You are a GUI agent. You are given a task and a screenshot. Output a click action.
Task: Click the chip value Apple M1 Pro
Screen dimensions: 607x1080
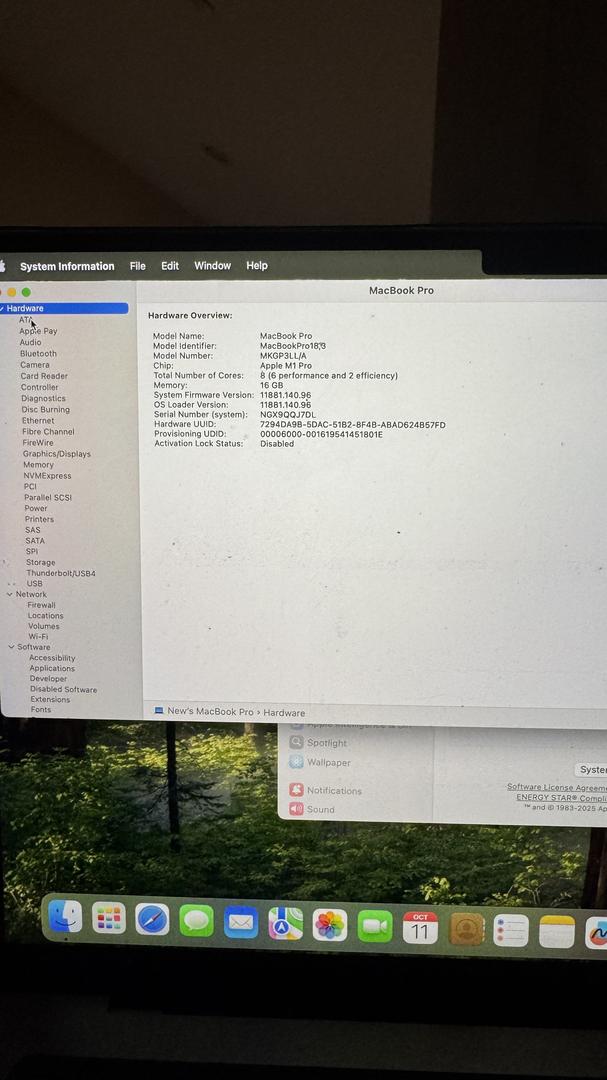pyautogui.click(x=286, y=366)
